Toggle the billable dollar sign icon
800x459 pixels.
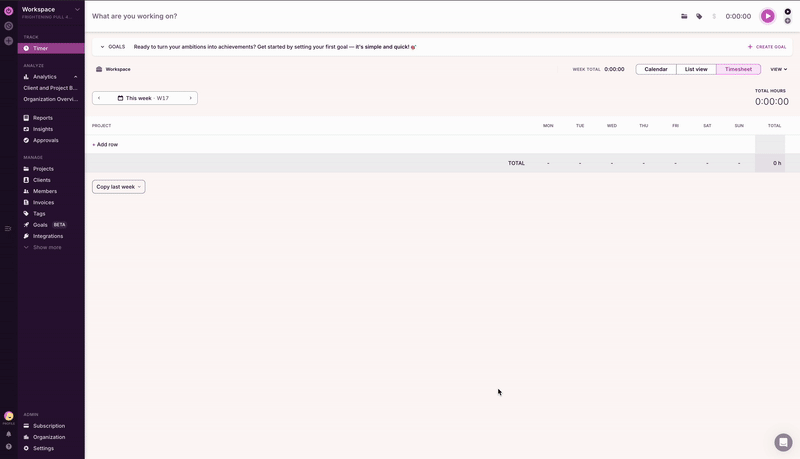(714, 16)
